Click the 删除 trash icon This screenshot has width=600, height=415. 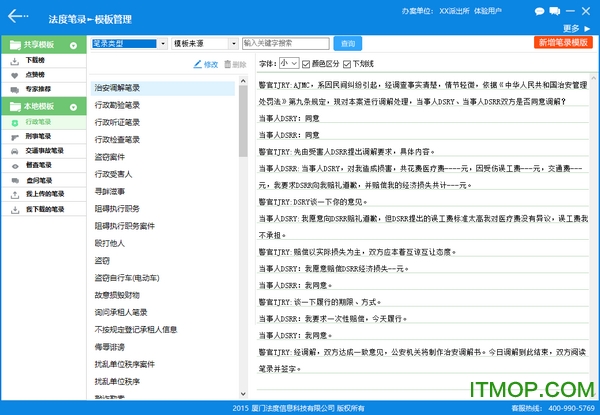coord(234,64)
